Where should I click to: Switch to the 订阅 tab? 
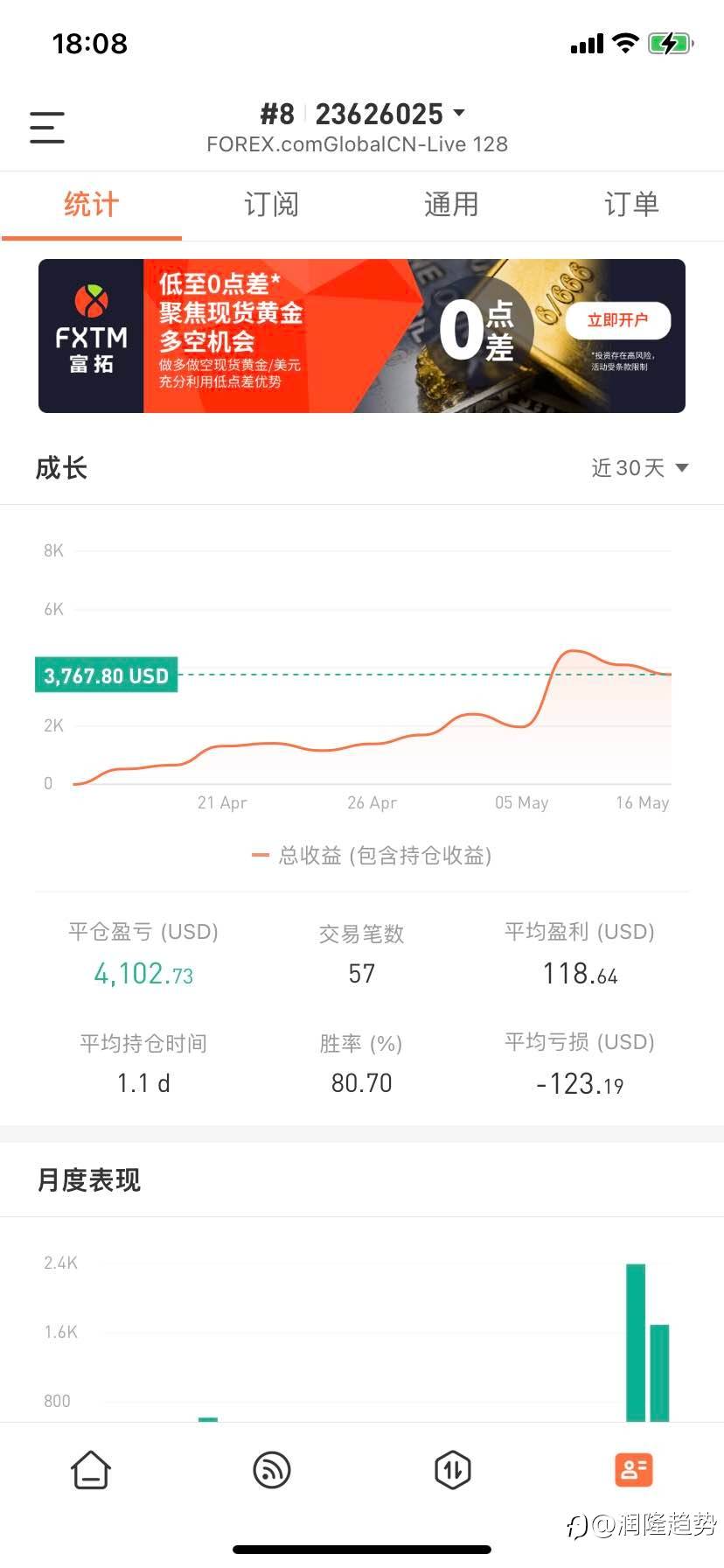272,205
